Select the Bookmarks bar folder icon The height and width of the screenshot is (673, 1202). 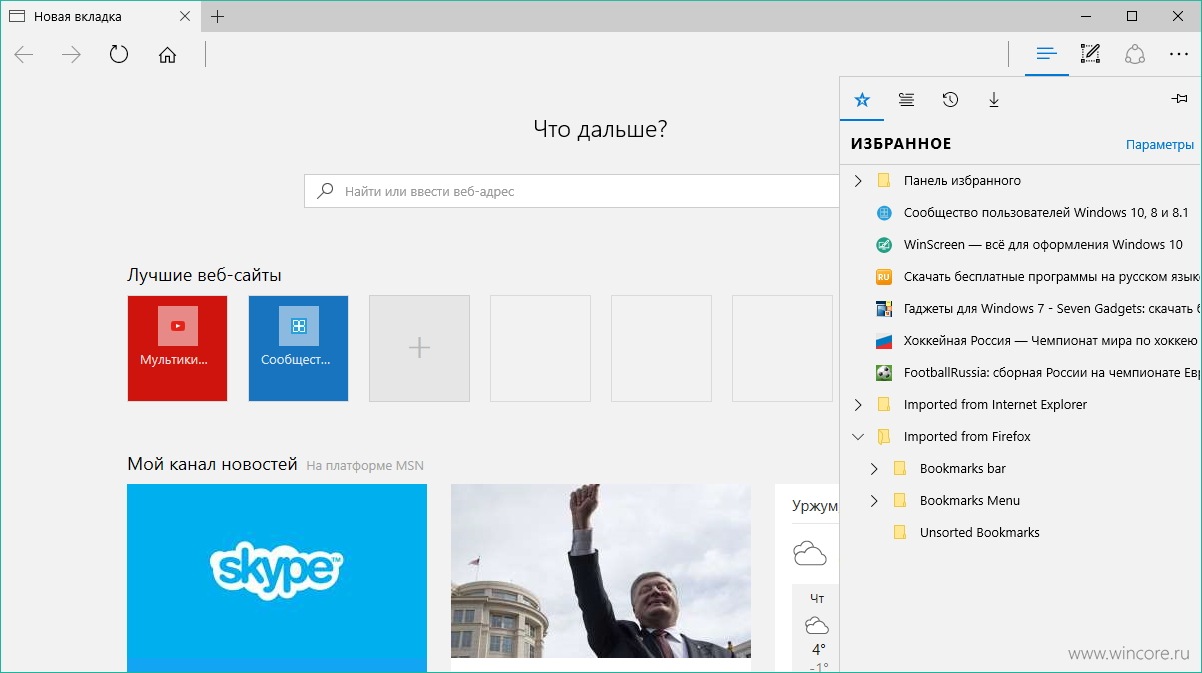click(x=899, y=469)
